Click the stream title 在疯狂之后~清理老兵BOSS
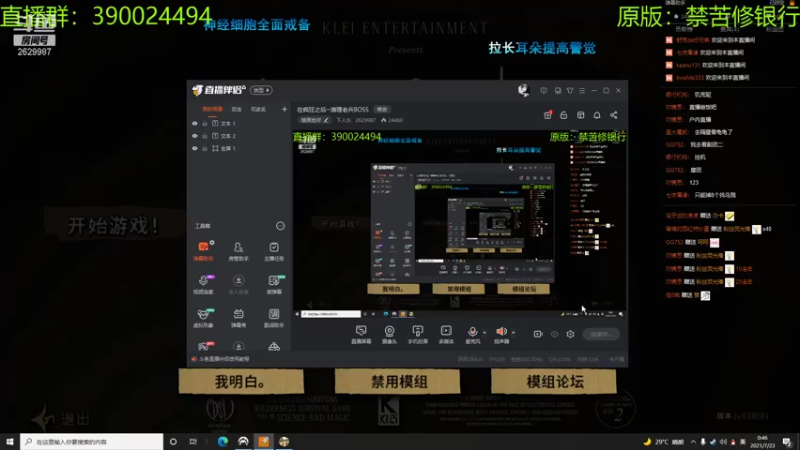Image resolution: width=800 pixels, height=450 pixels. (333, 109)
